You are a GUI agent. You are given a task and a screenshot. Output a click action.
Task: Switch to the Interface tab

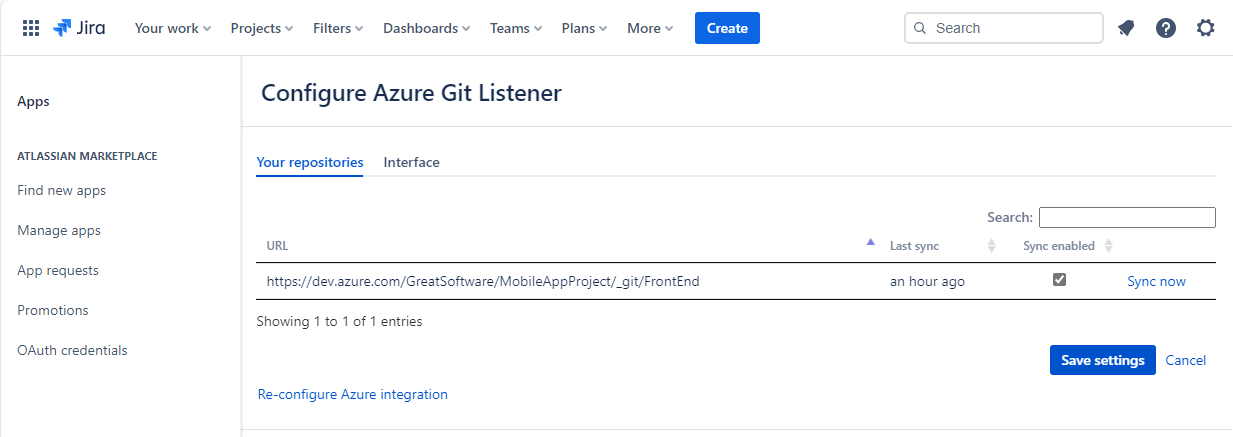click(x=411, y=162)
